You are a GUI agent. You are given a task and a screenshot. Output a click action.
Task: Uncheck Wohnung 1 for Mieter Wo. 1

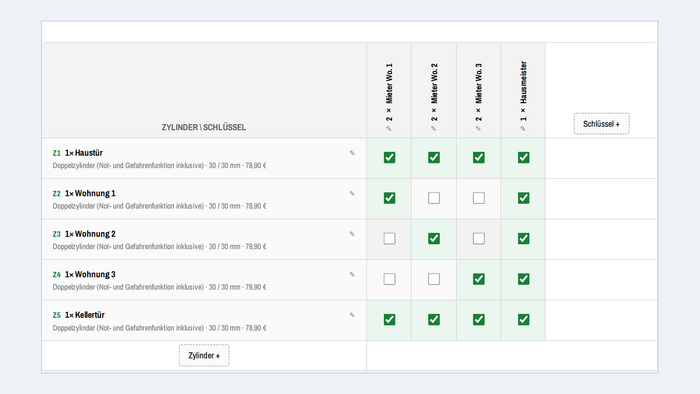tap(389, 198)
